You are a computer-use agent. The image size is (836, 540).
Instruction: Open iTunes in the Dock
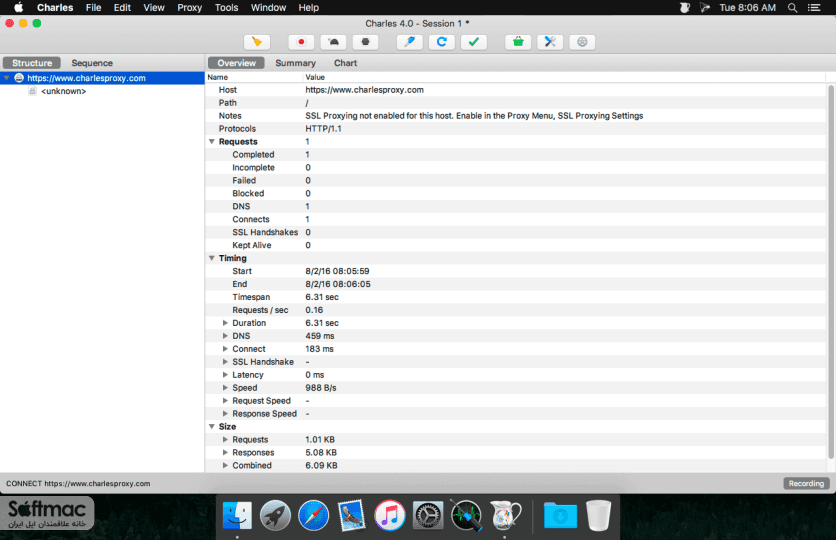(x=390, y=515)
